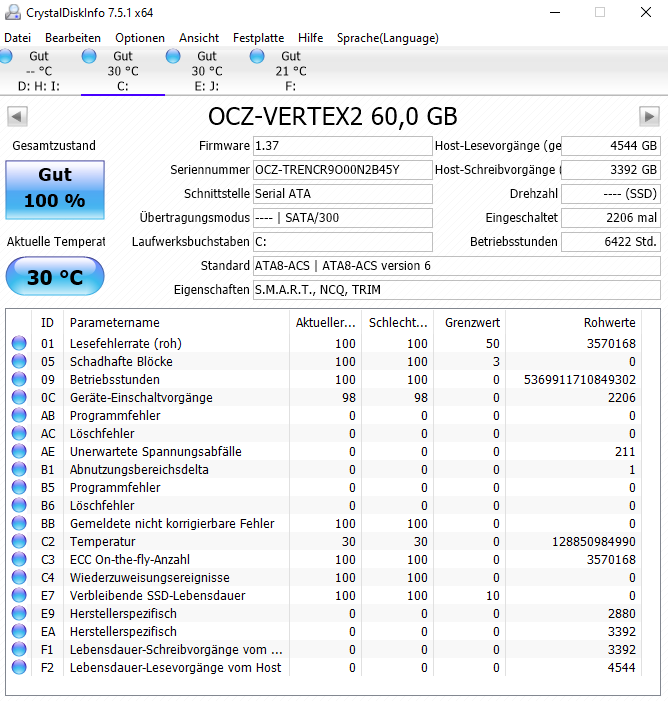Click Host-Schreibvorgänge value 3392 GB

click(611, 170)
